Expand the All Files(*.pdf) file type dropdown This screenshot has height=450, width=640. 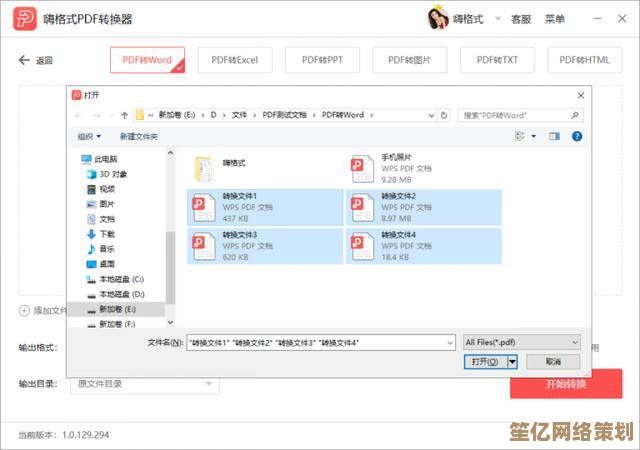(522, 342)
